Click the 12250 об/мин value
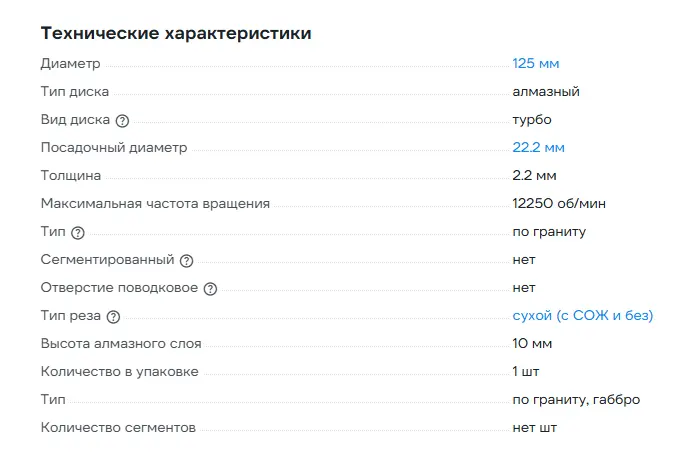The width and height of the screenshot is (694, 467). [559, 203]
